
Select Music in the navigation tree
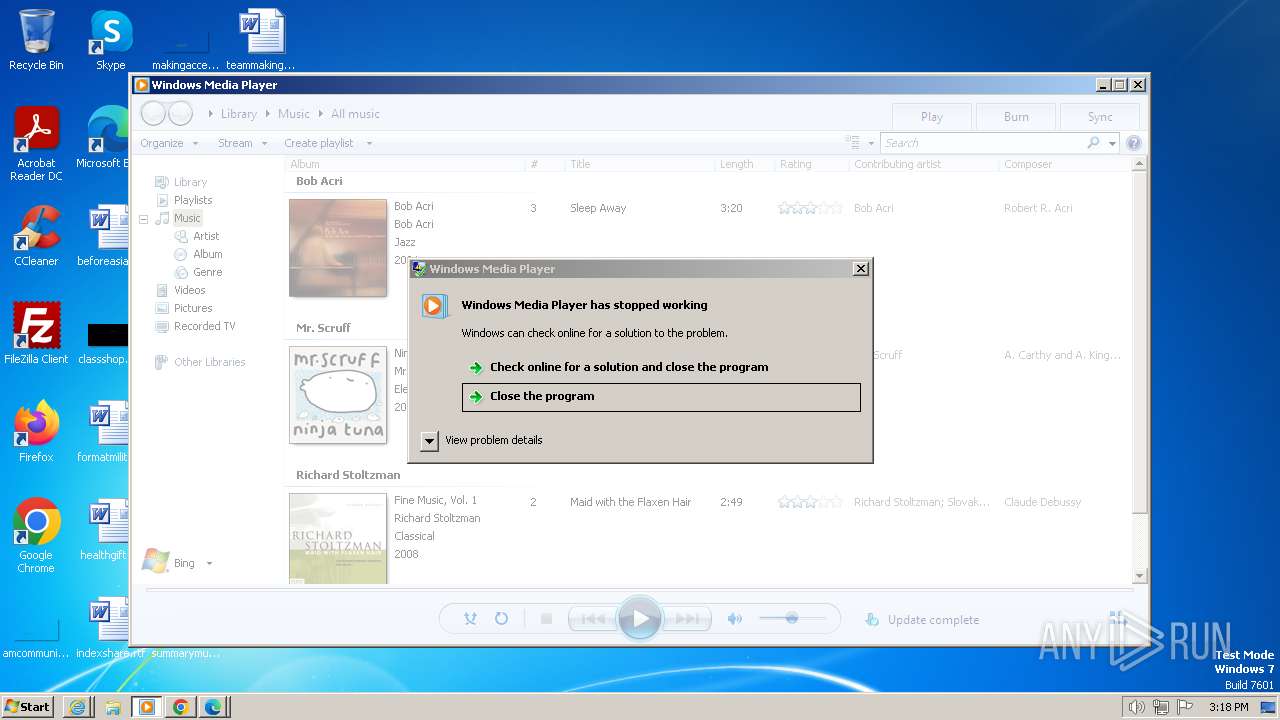tap(187, 218)
